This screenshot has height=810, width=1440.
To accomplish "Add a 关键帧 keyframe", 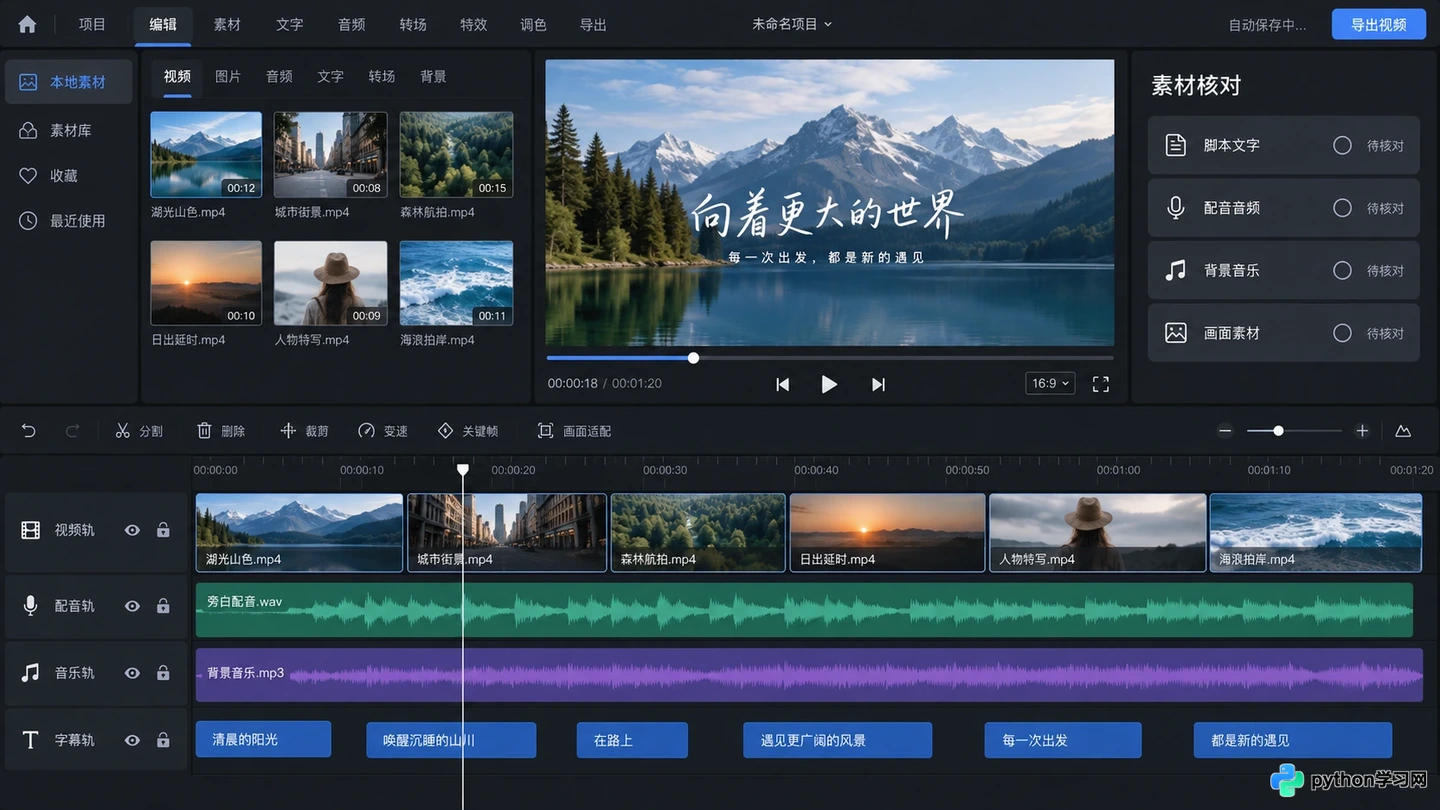I will [468, 431].
